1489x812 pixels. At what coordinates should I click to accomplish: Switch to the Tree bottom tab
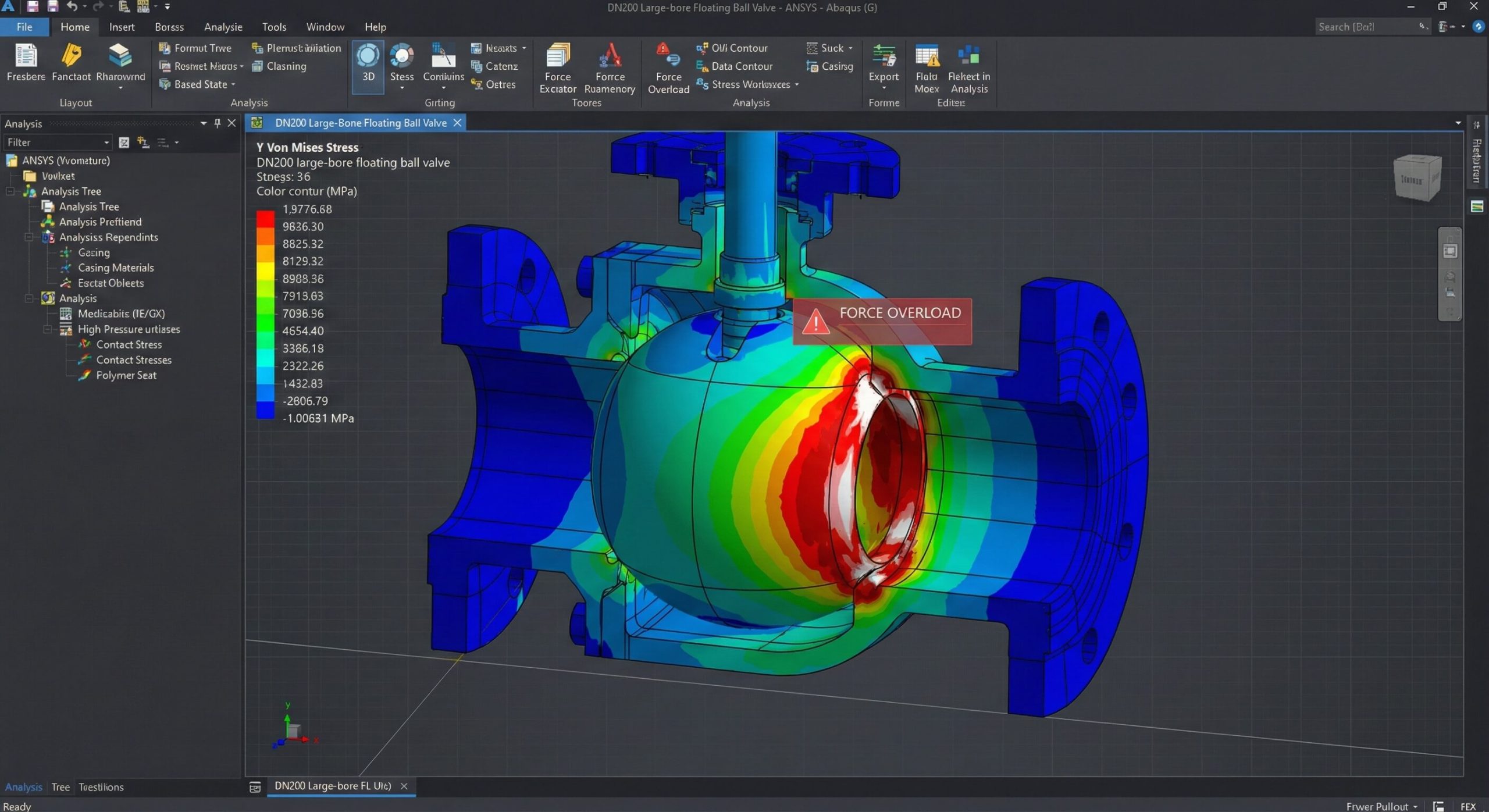coord(60,787)
